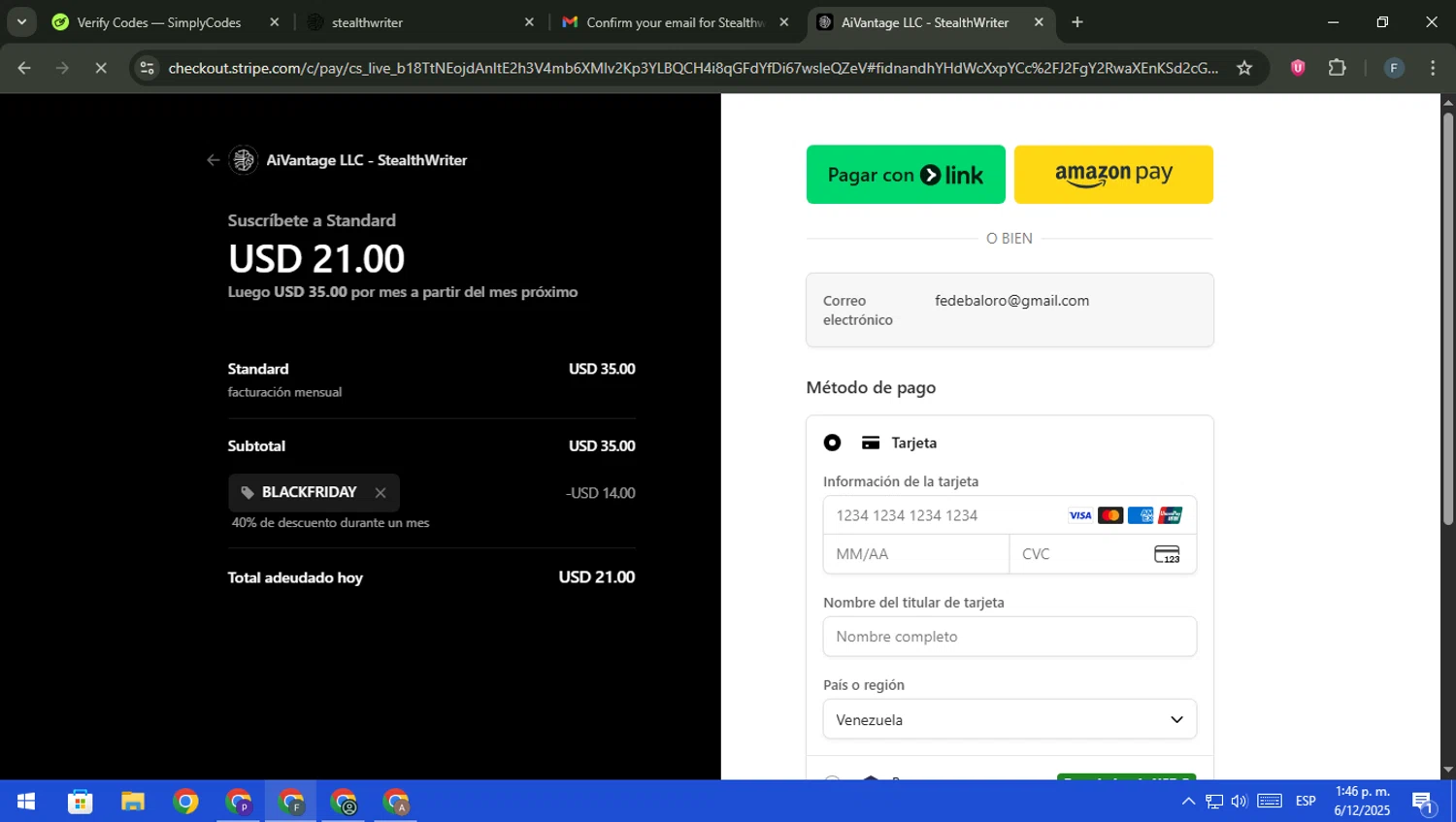Click the Stripe checkout URL address bar
Viewport: 1456px width, 822px height.
[692, 68]
